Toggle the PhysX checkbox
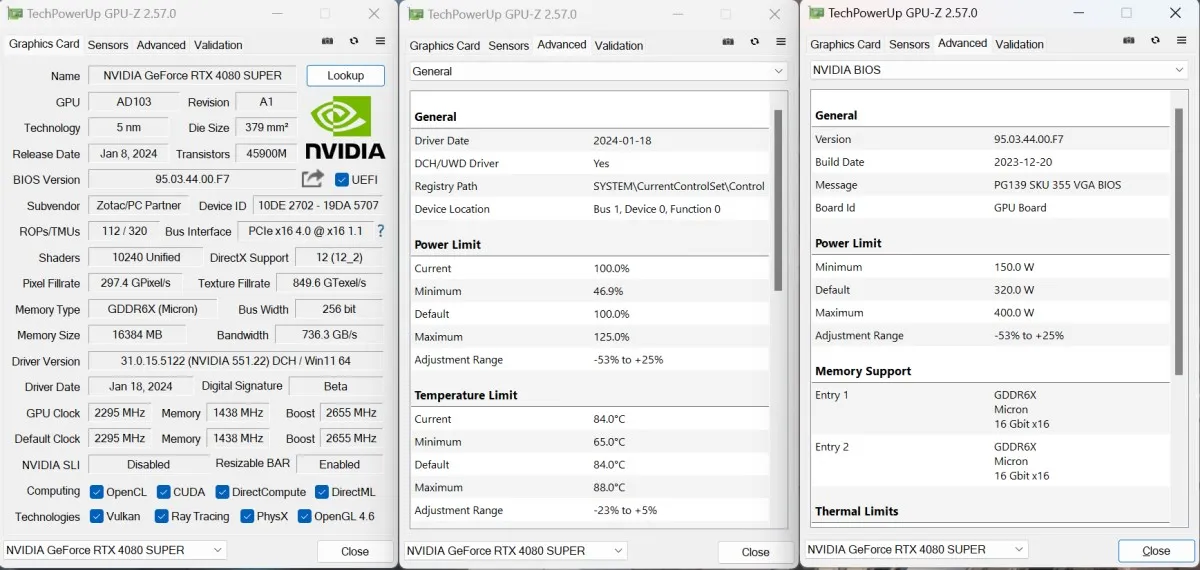1200x570 pixels. pyautogui.click(x=246, y=516)
